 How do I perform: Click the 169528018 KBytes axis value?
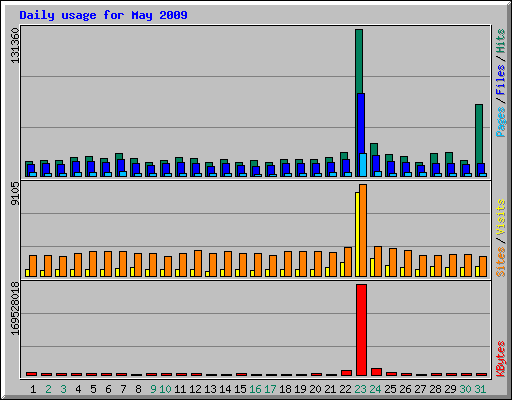16,309
